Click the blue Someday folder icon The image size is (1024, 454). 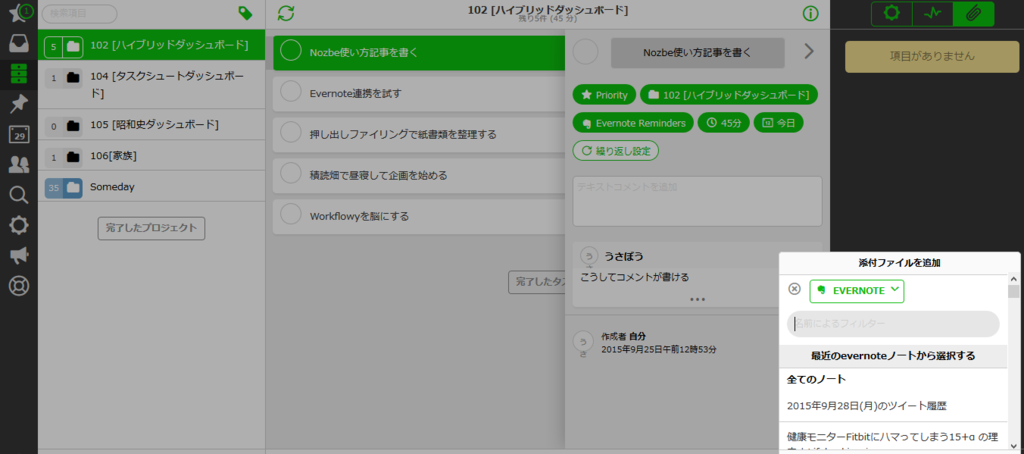pos(73,187)
